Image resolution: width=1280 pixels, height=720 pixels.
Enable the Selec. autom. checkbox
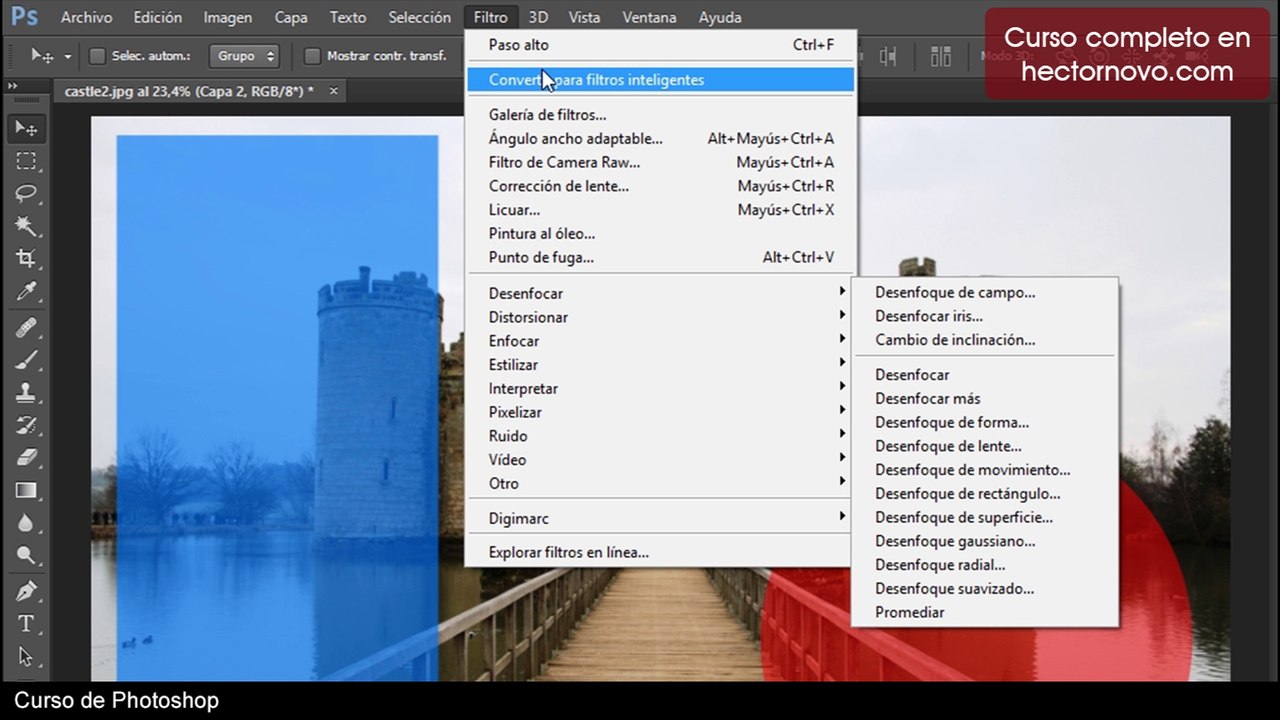click(97, 56)
